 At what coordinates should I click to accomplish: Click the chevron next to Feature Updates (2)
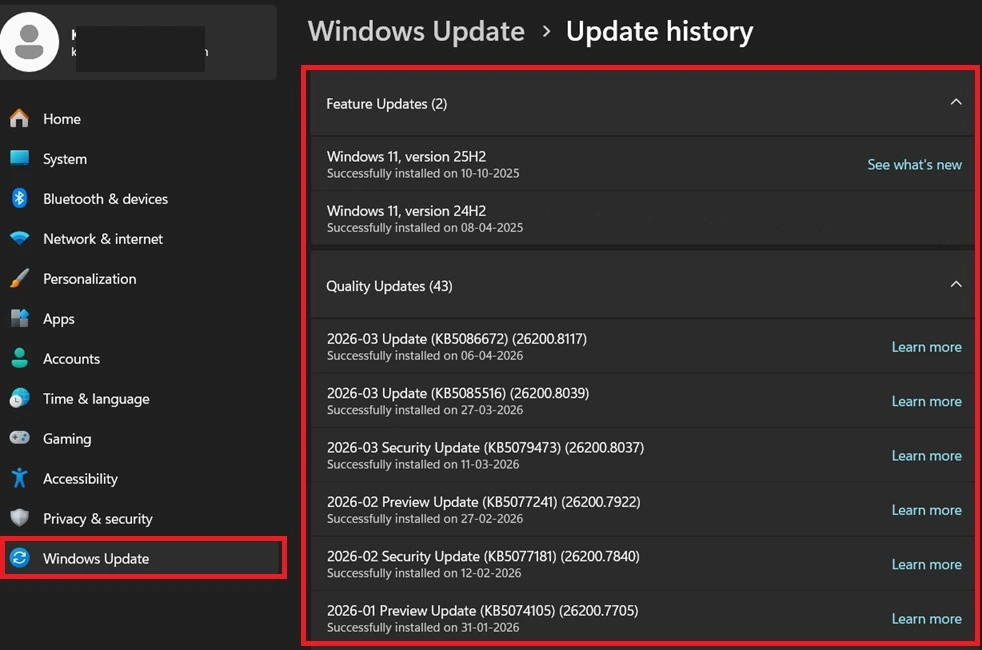(955, 102)
